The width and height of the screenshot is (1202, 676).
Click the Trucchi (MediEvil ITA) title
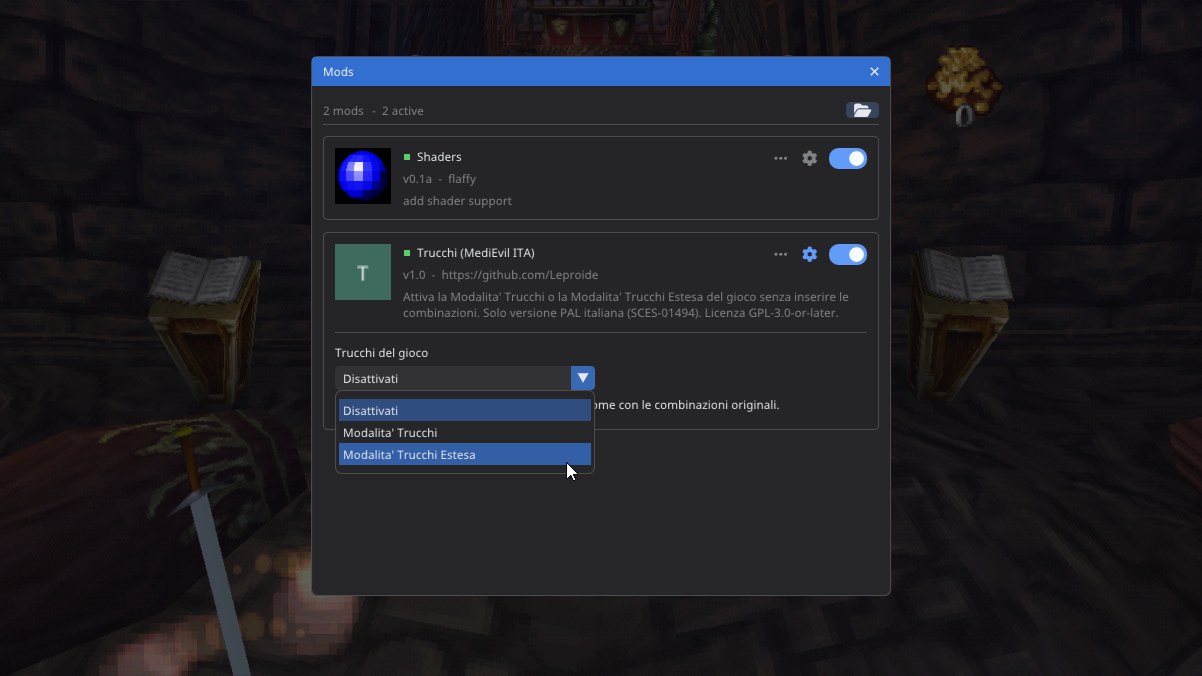tap(476, 253)
